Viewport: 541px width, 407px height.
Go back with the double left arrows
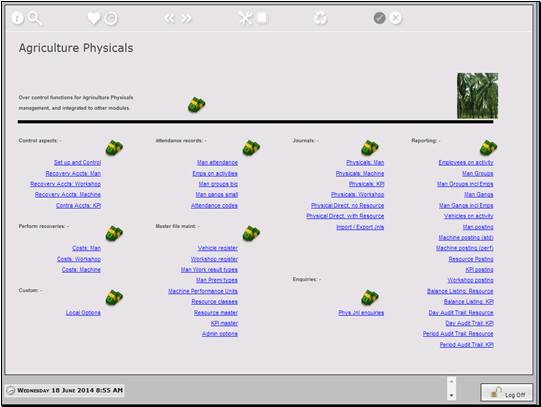(169, 18)
